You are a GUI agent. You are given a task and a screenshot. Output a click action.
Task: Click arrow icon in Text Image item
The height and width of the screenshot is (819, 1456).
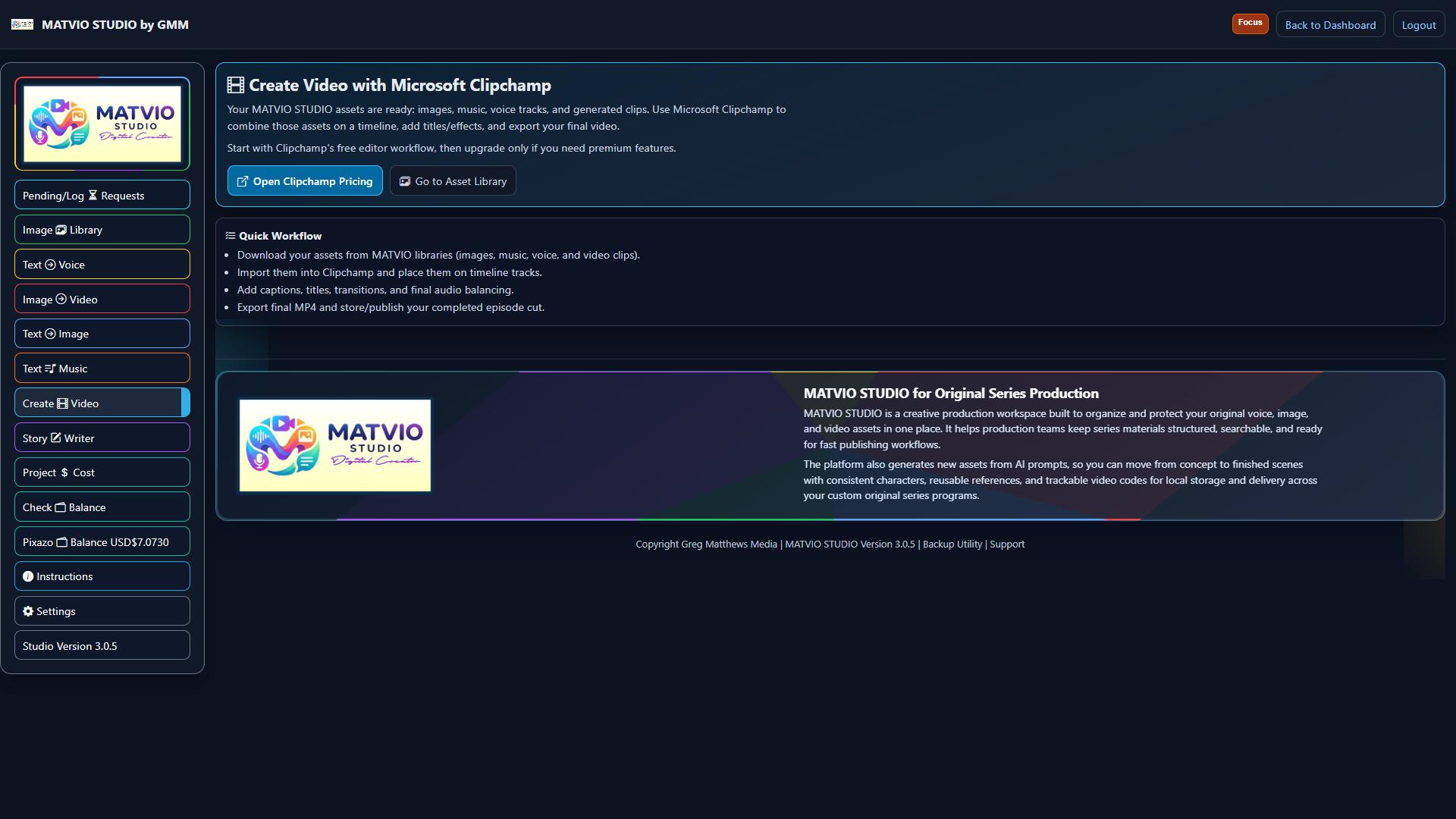(50, 334)
